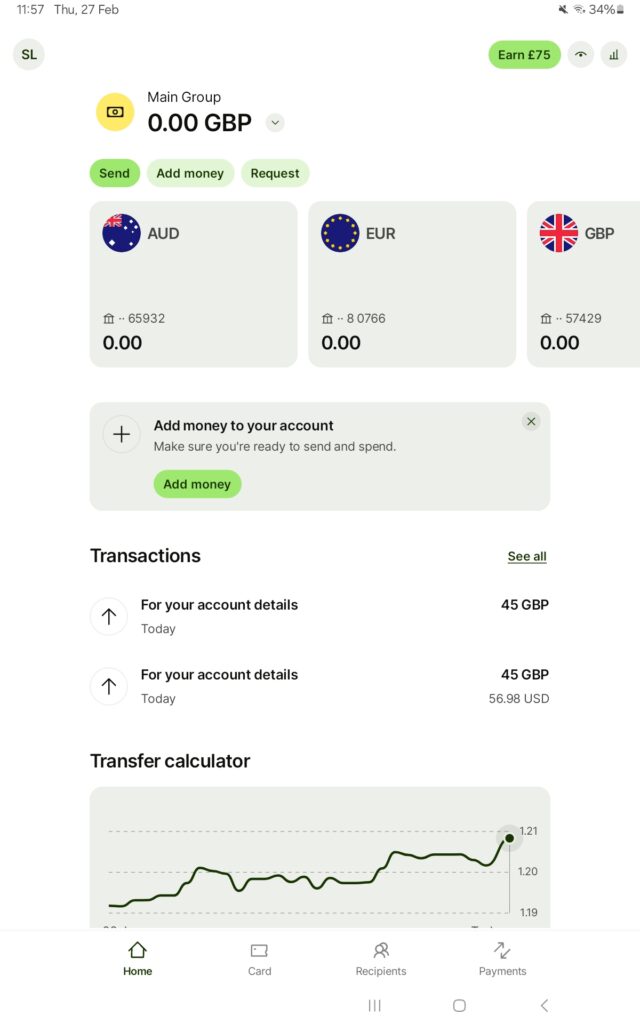The height and width of the screenshot is (1024, 640).
Task: Expand the Main Group balance dropdown
Action: coord(275,123)
